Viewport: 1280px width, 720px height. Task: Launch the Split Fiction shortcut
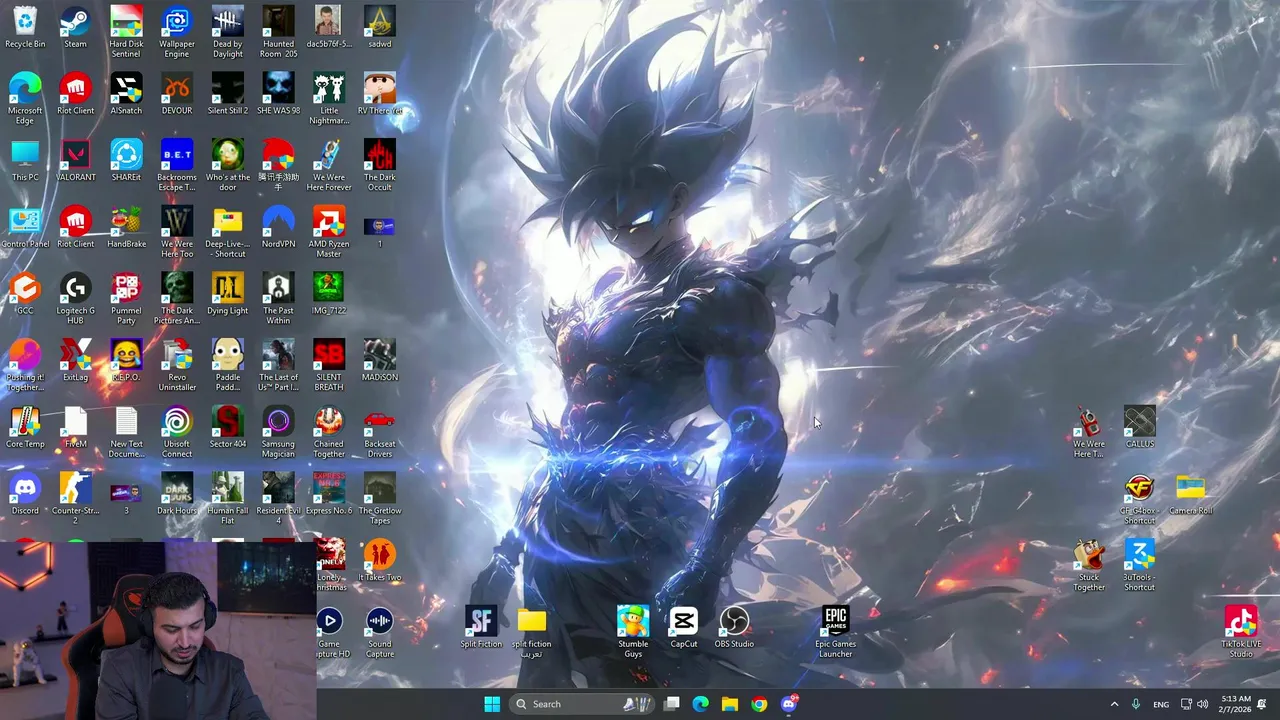pos(481,627)
